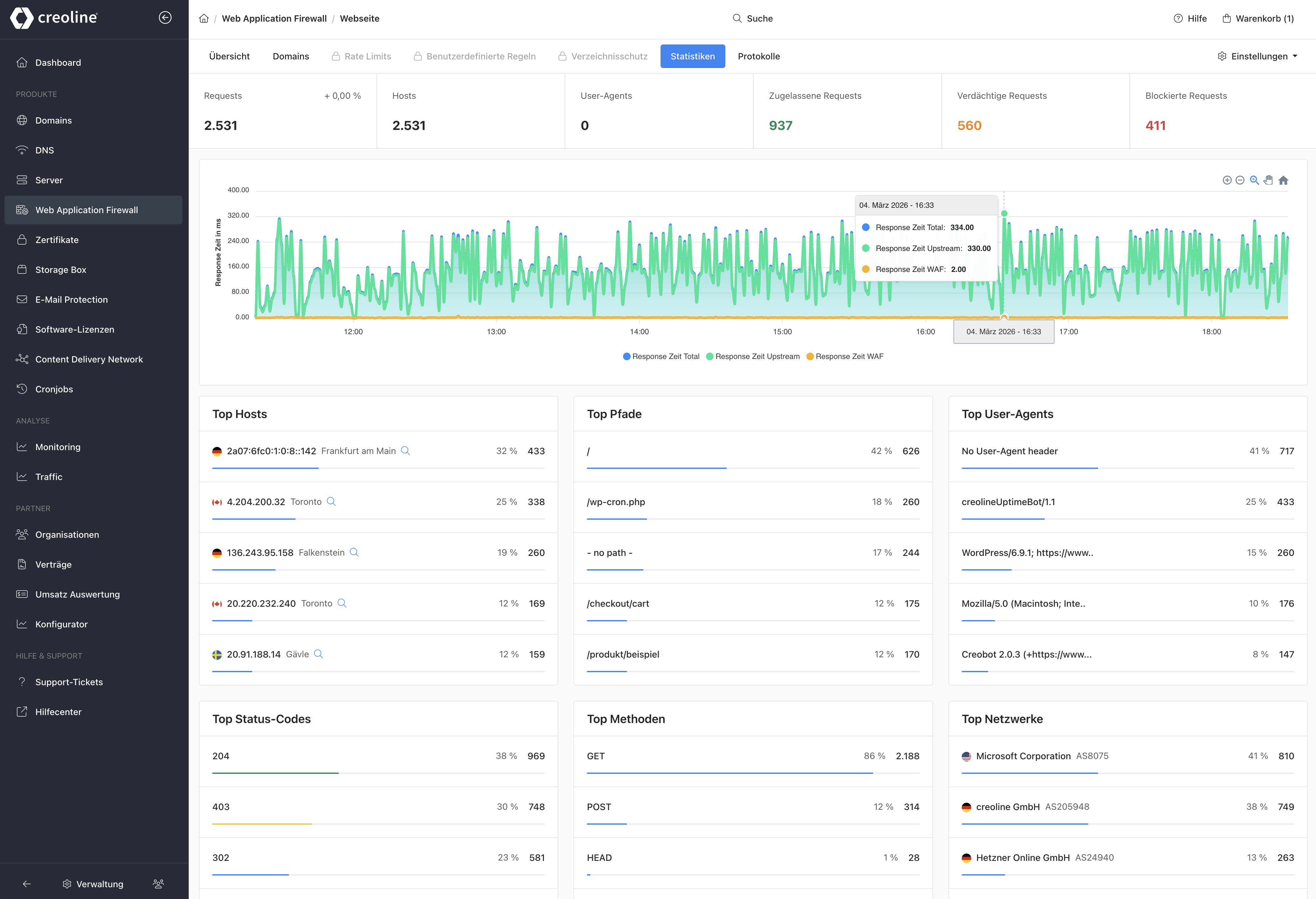Activate the chart selection zoom magnifier
The height and width of the screenshot is (899, 1316).
click(1254, 180)
